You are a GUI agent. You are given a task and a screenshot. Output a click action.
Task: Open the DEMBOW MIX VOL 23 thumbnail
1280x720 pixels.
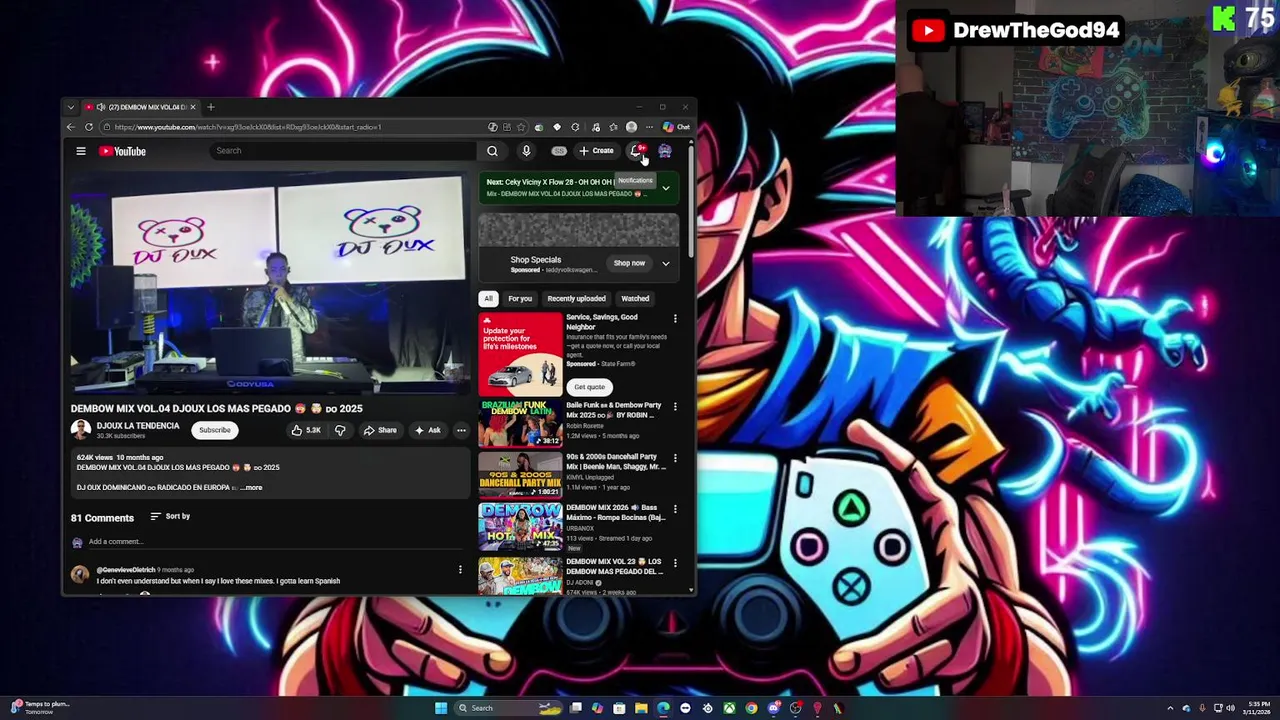click(x=520, y=575)
